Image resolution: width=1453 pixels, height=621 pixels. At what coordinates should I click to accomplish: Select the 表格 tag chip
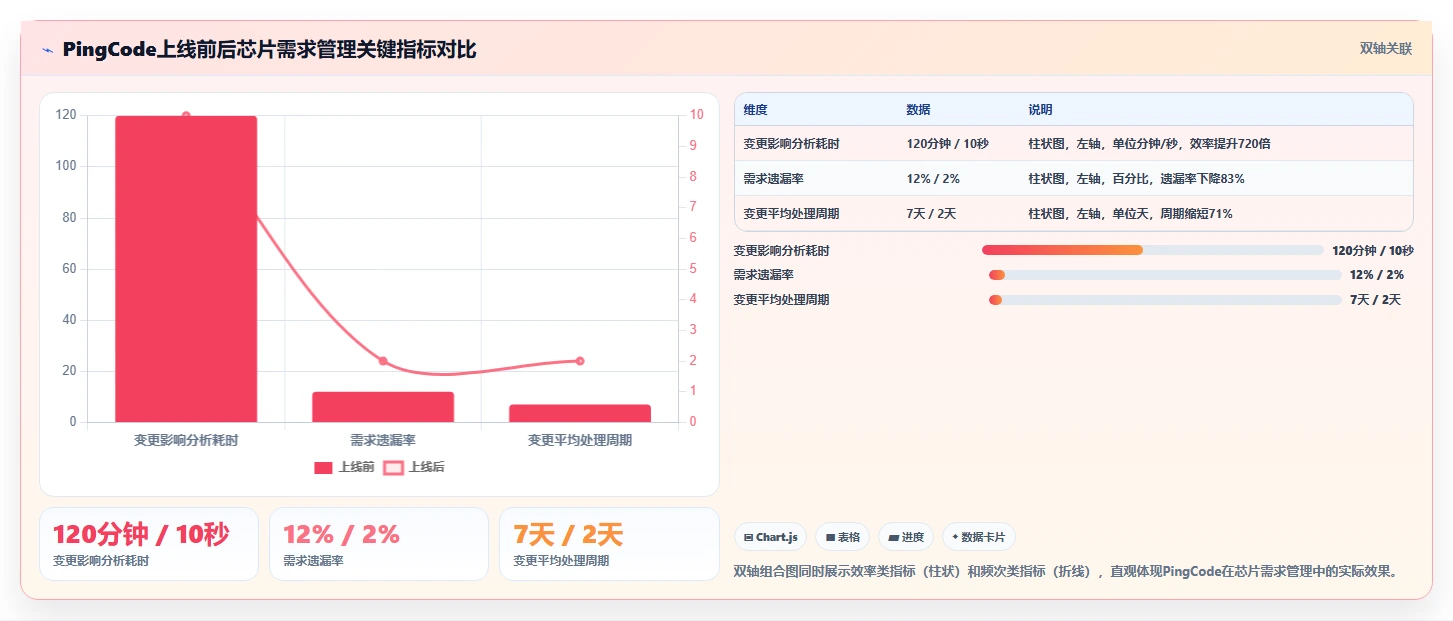(x=842, y=537)
